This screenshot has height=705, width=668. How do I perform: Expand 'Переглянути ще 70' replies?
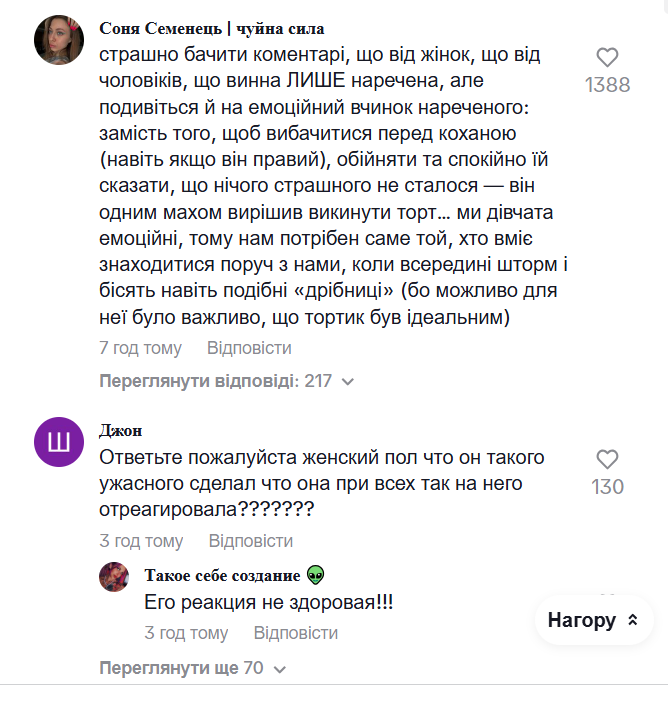181,667
